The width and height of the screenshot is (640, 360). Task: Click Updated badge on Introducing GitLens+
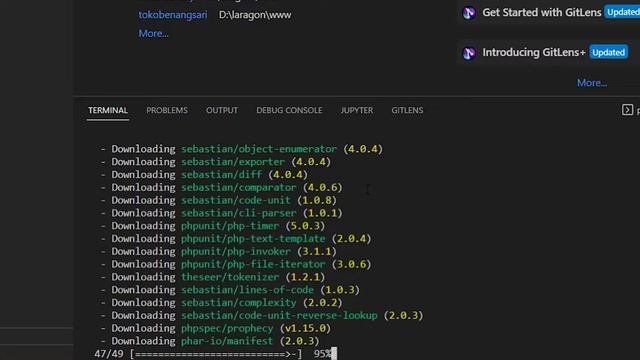point(609,53)
